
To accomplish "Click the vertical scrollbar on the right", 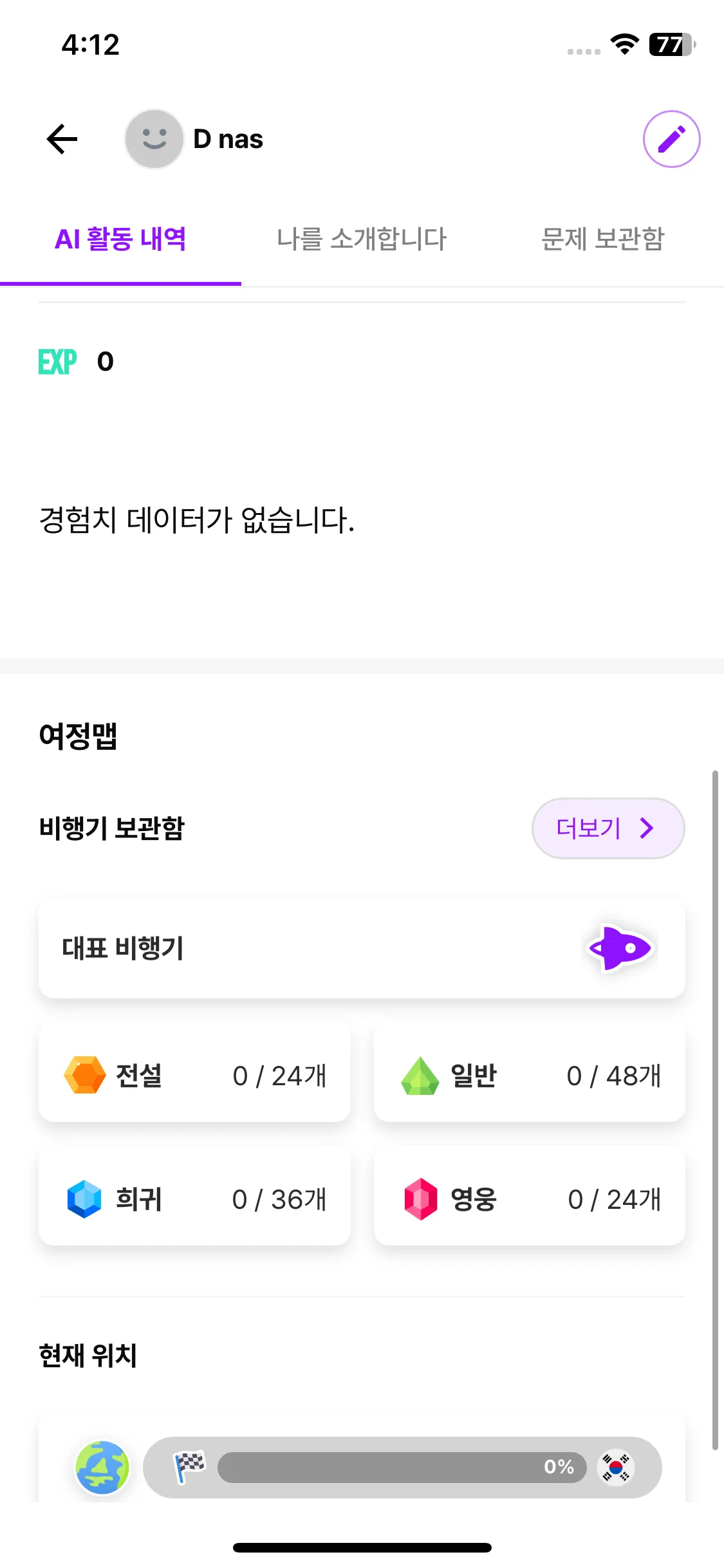I will coord(715,1107).
